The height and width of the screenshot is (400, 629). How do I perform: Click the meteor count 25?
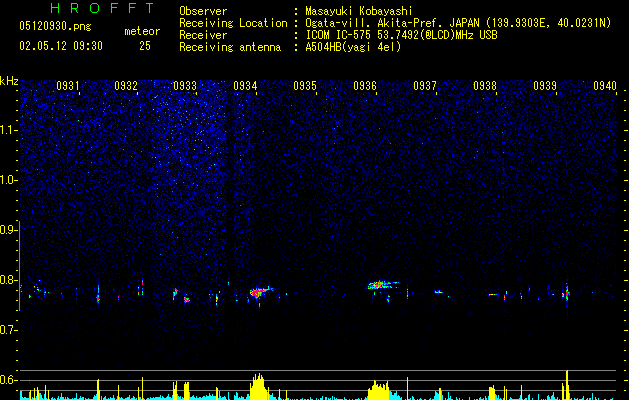pyautogui.click(x=145, y=46)
